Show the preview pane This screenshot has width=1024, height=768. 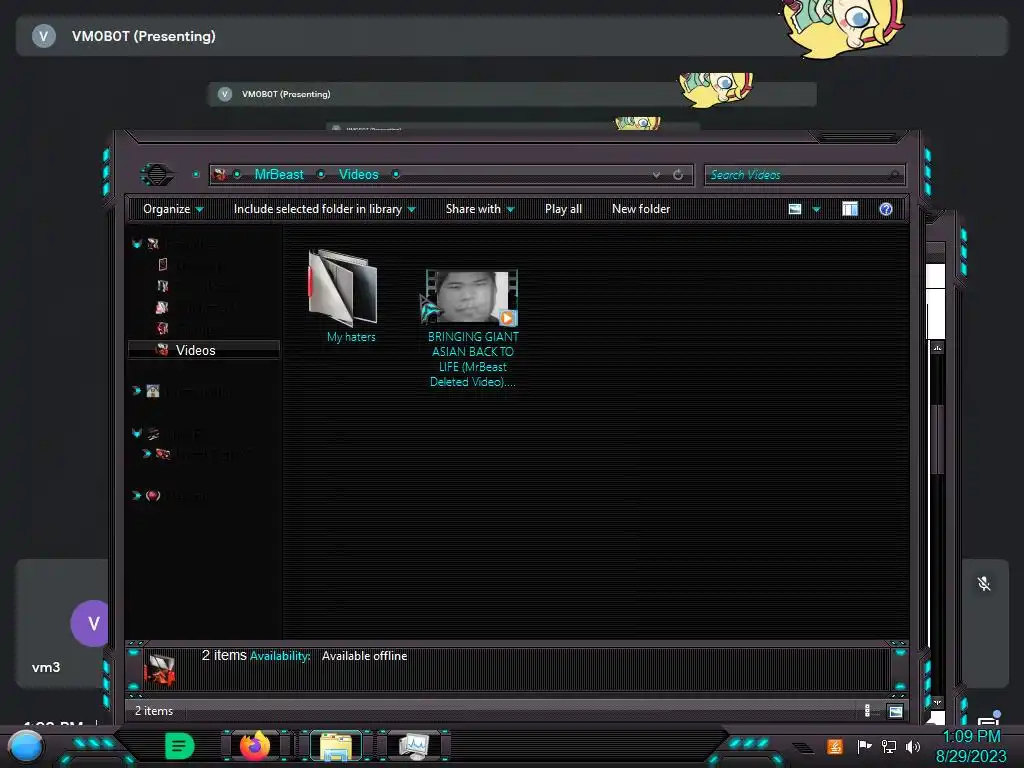click(850, 209)
